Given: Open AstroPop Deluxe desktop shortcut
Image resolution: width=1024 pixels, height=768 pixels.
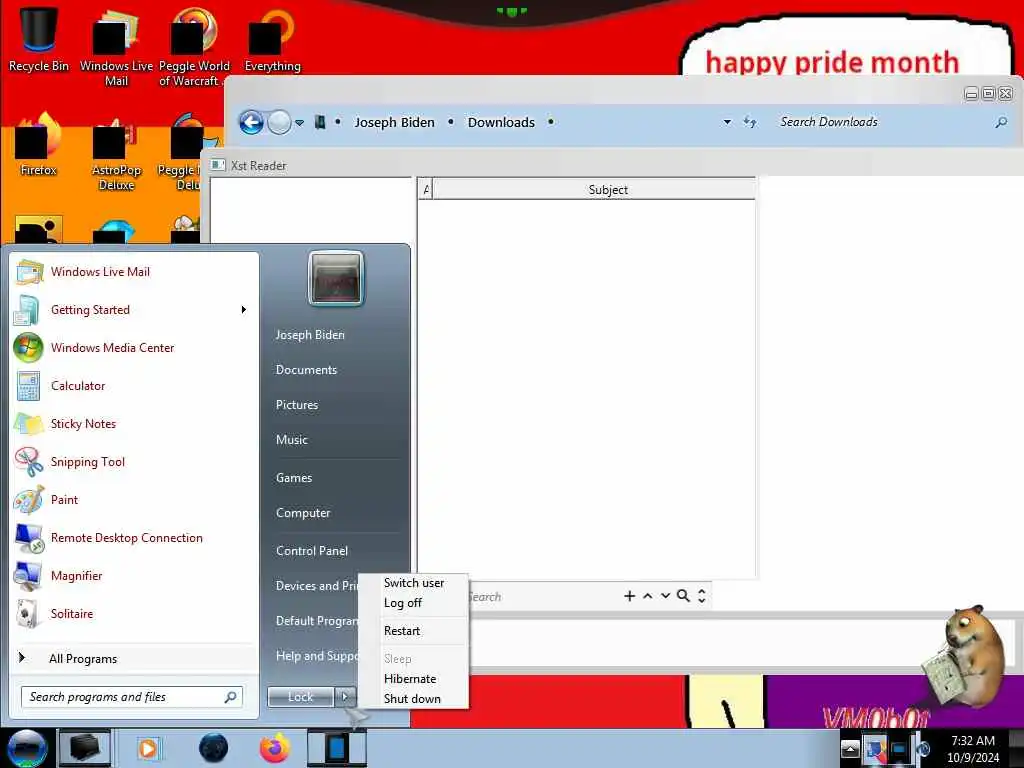Looking at the screenshot, I should tap(116, 153).
